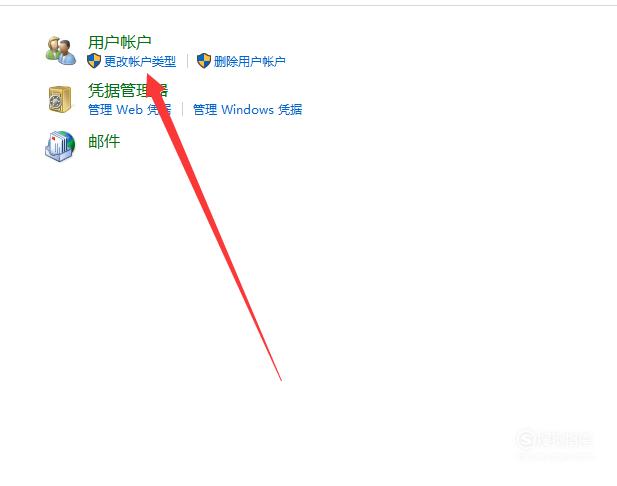Open the 凭据管理器 safe icon
Viewport: 617px width, 486px height.
click(60, 99)
